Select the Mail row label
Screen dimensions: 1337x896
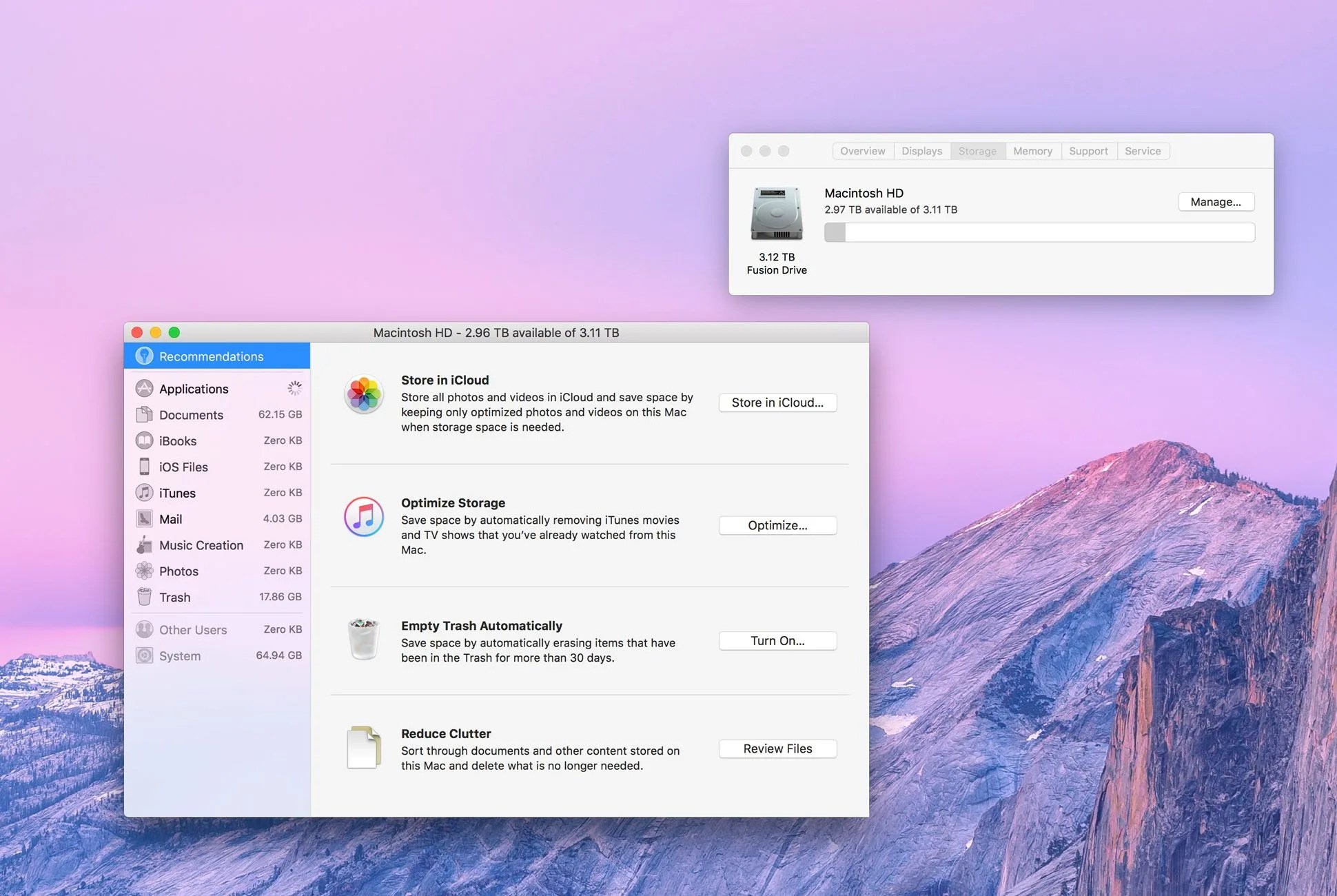click(171, 519)
